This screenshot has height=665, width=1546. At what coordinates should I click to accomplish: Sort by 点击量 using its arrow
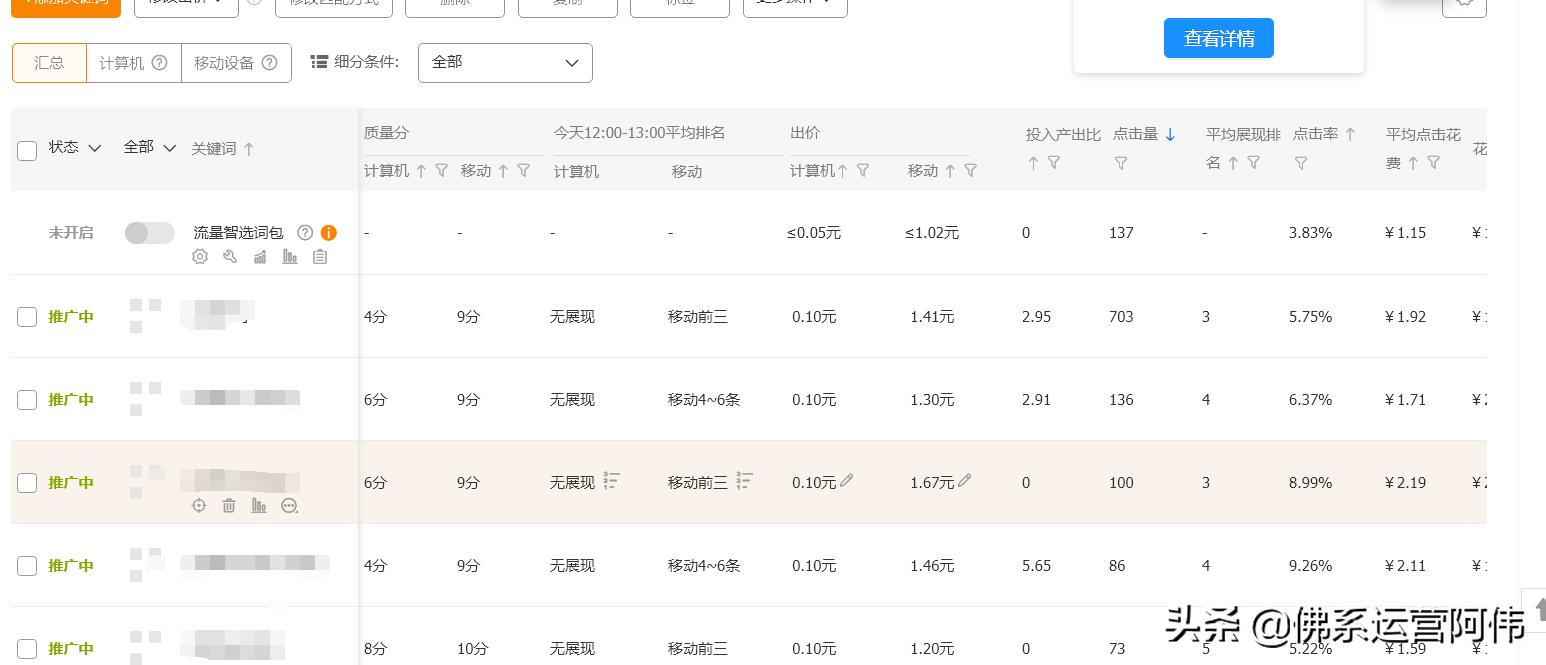pyautogui.click(x=1170, y=134)
